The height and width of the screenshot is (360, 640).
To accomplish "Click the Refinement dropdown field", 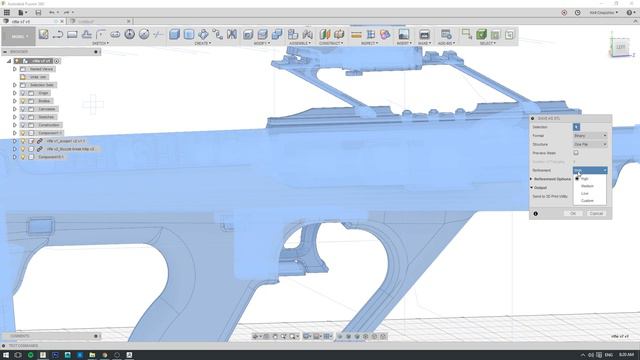I will pyautogui.click(x=590, y=170).
